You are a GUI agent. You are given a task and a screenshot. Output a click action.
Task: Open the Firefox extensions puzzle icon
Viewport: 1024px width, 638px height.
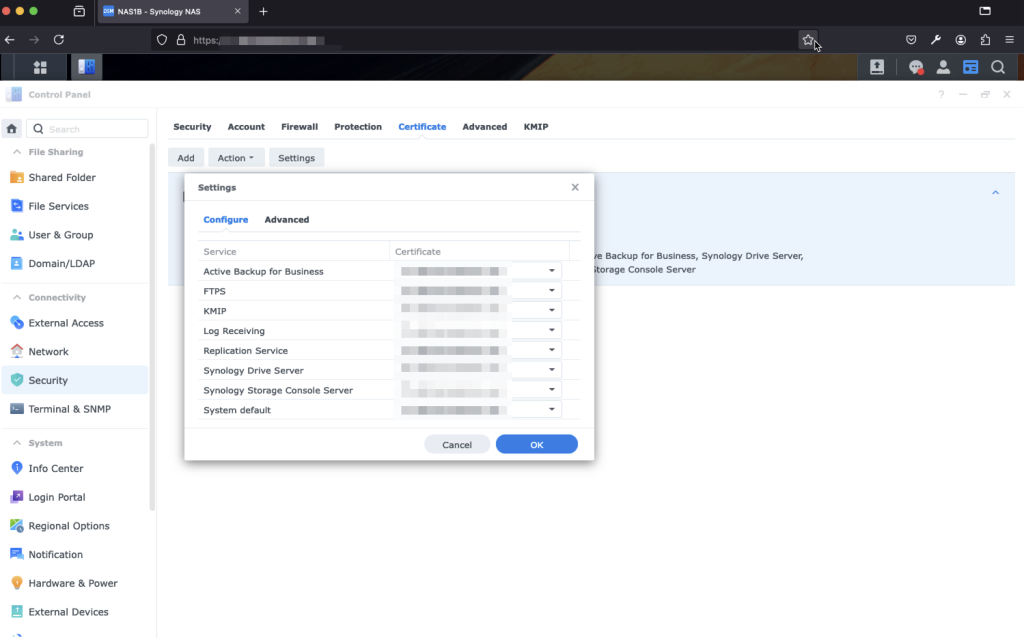[x=985, y=40]
